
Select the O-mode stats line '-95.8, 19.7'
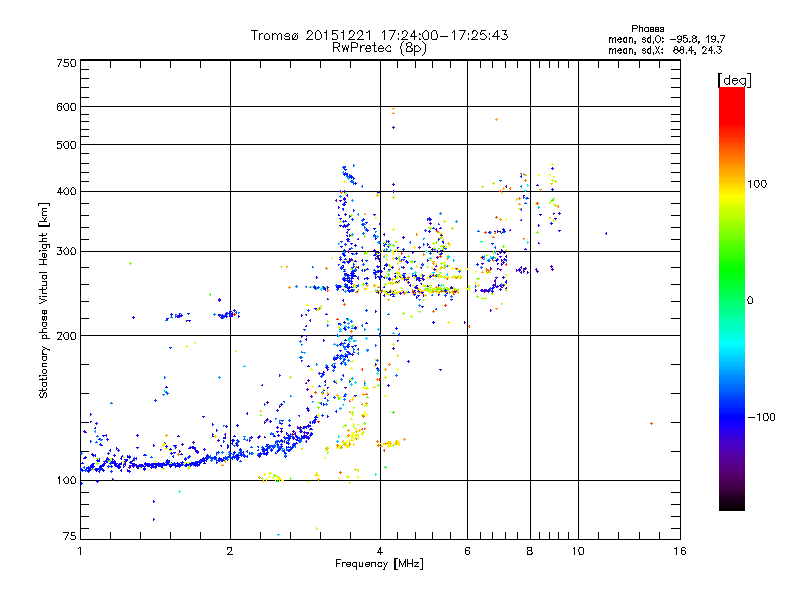(x=697, y=39)
